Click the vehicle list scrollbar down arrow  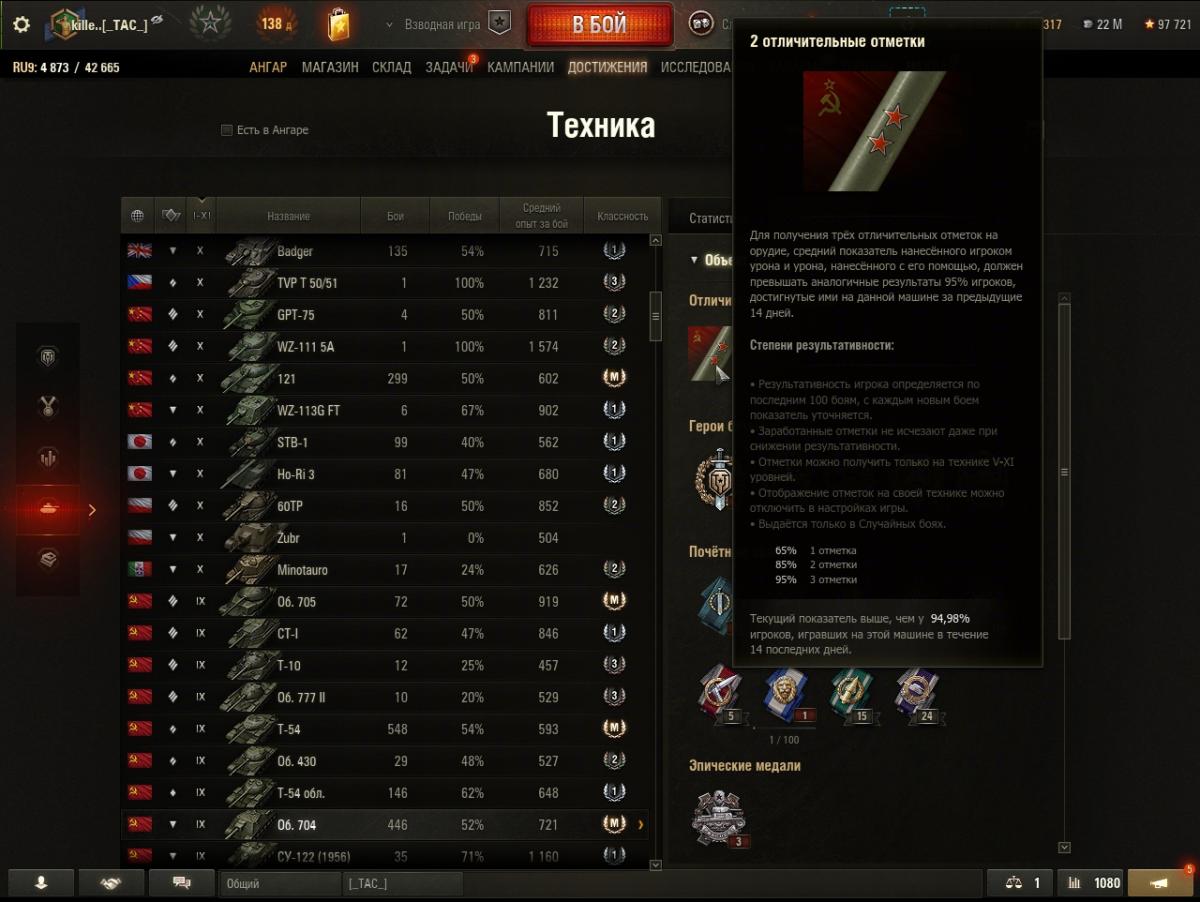pyautogui.click(x=656, y=864)
